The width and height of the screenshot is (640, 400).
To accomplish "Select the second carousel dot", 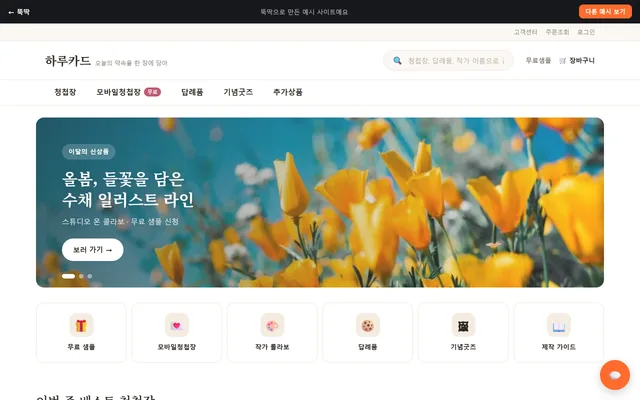I will click(x=81, y=276).
